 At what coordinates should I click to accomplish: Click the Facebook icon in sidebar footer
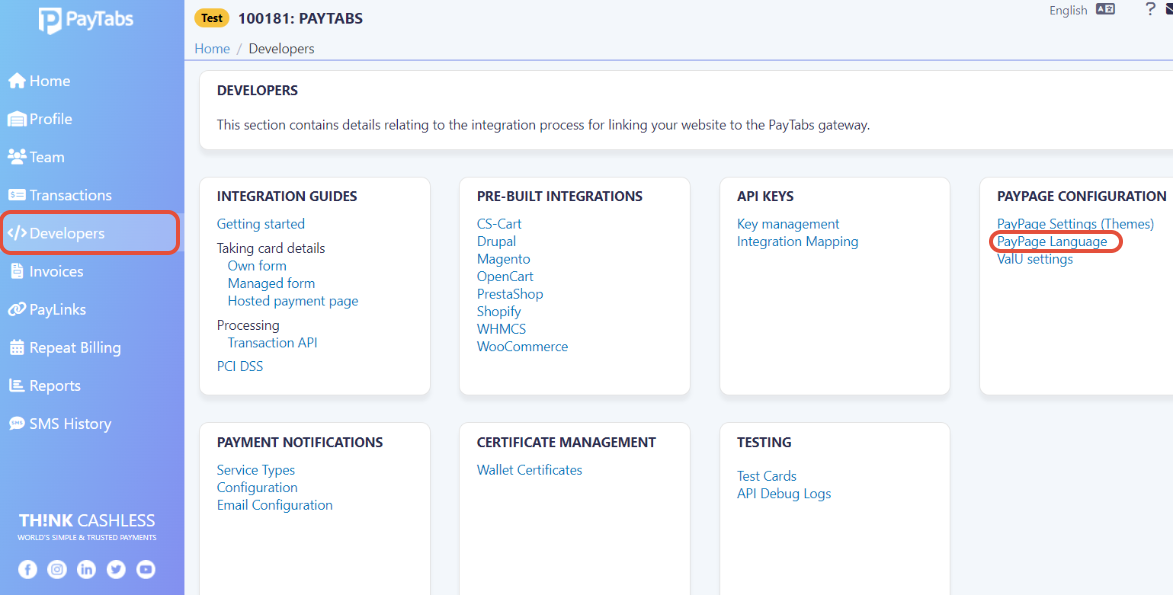click(28, 569)
